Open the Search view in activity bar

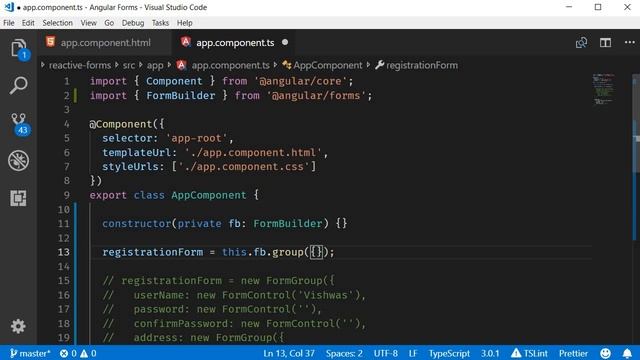click(18, 85)
